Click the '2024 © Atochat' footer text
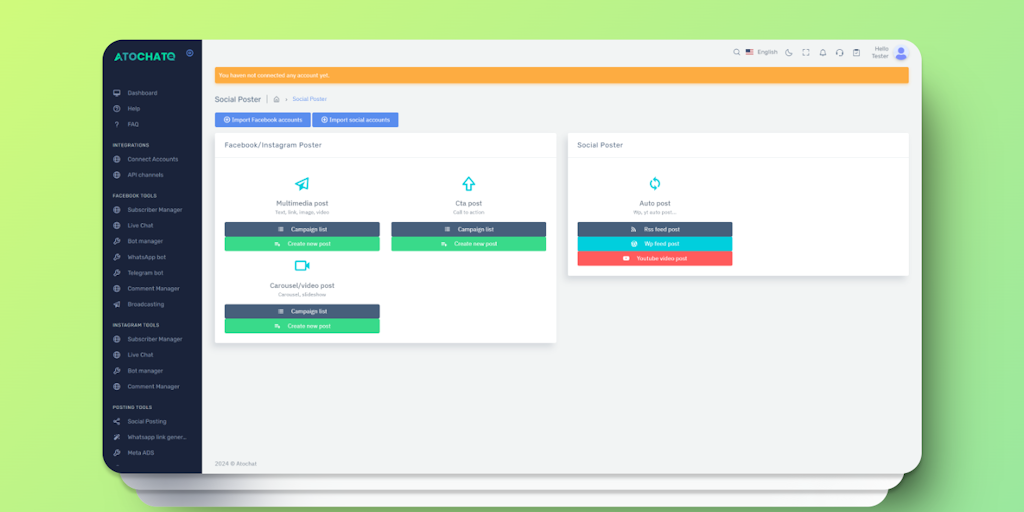 coord(236,464)
